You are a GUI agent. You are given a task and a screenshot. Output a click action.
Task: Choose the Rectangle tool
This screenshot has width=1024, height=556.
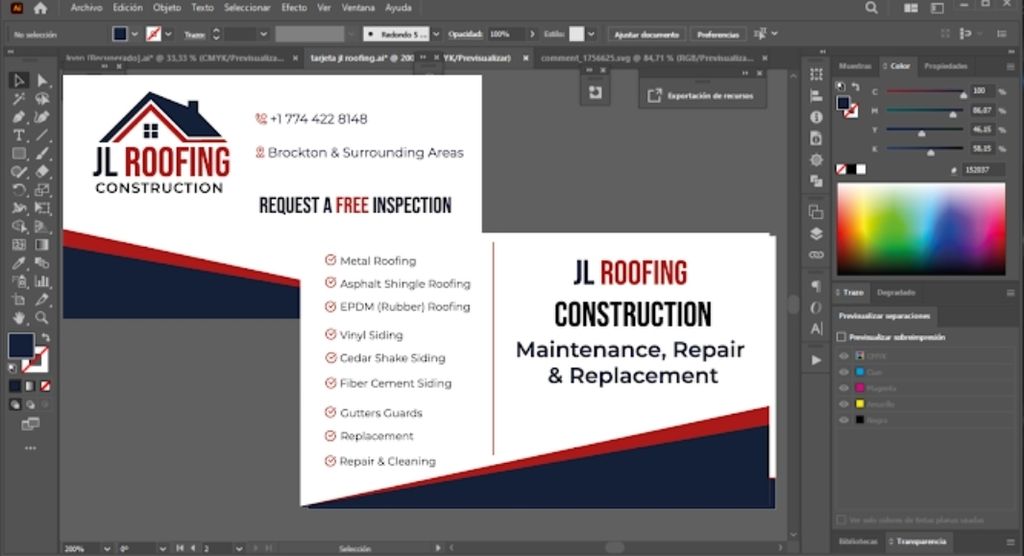18,154
